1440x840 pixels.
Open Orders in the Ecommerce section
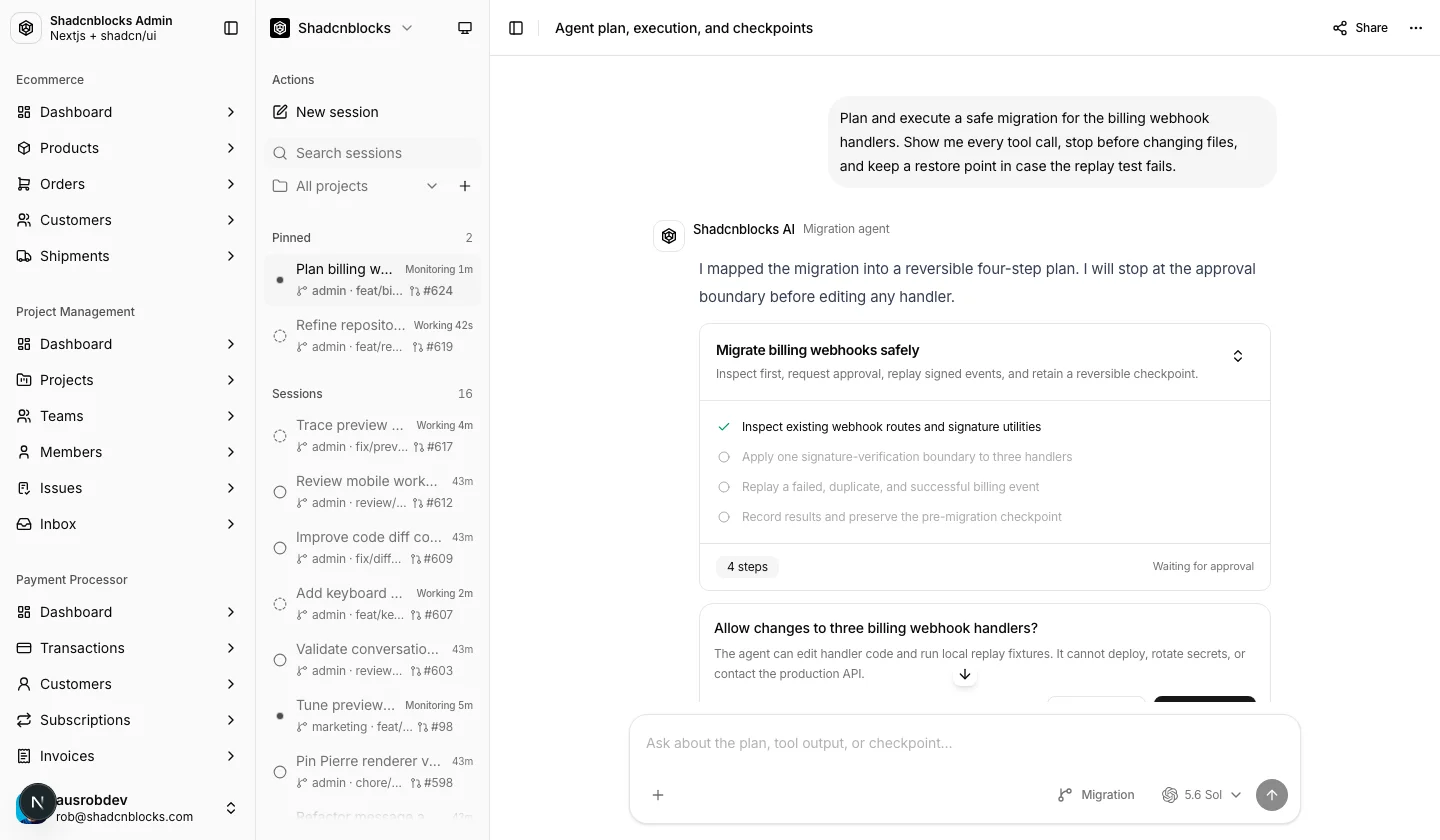tap(128, 184)
